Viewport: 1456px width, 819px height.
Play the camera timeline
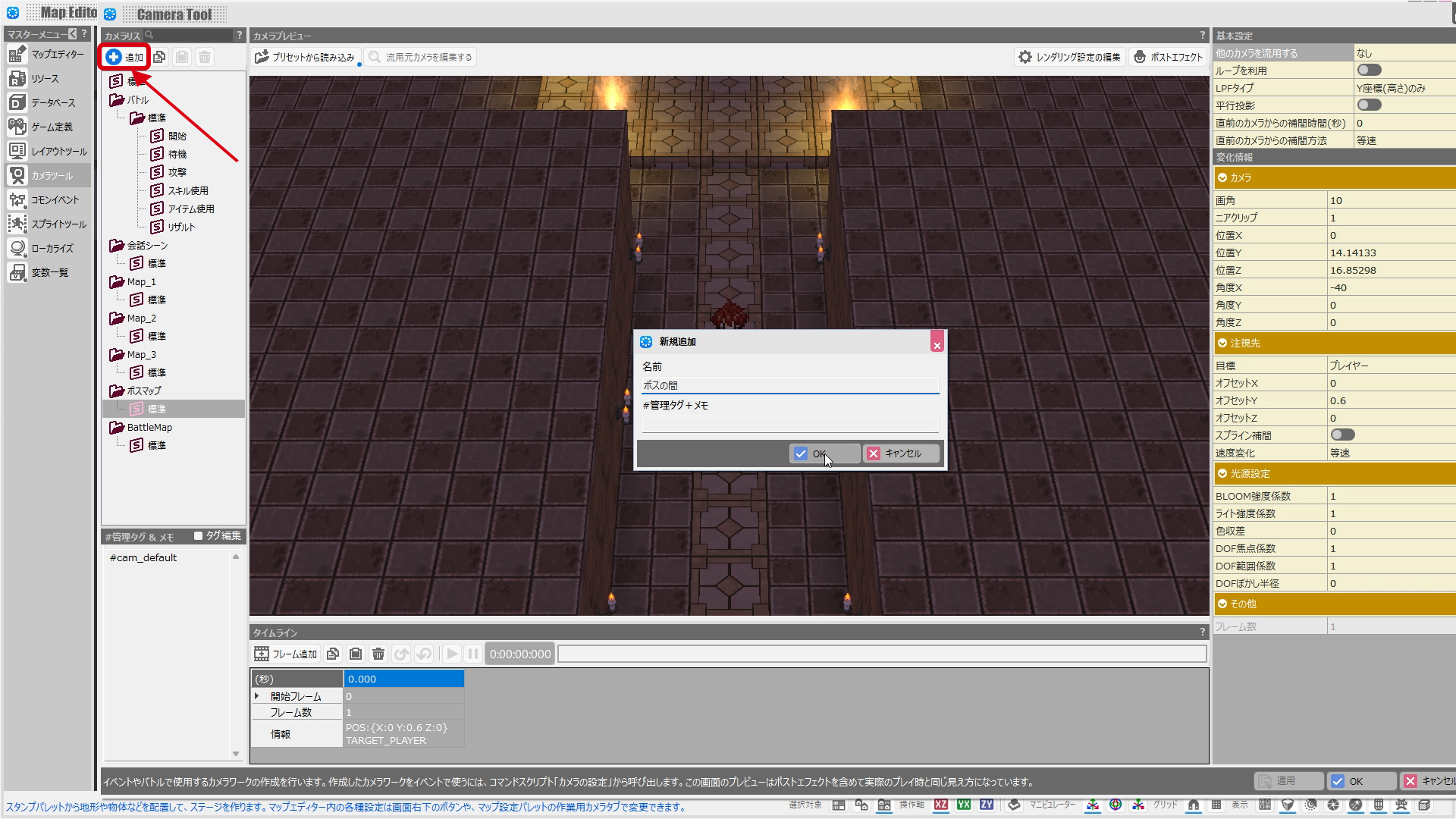click(x=452, y=654)
